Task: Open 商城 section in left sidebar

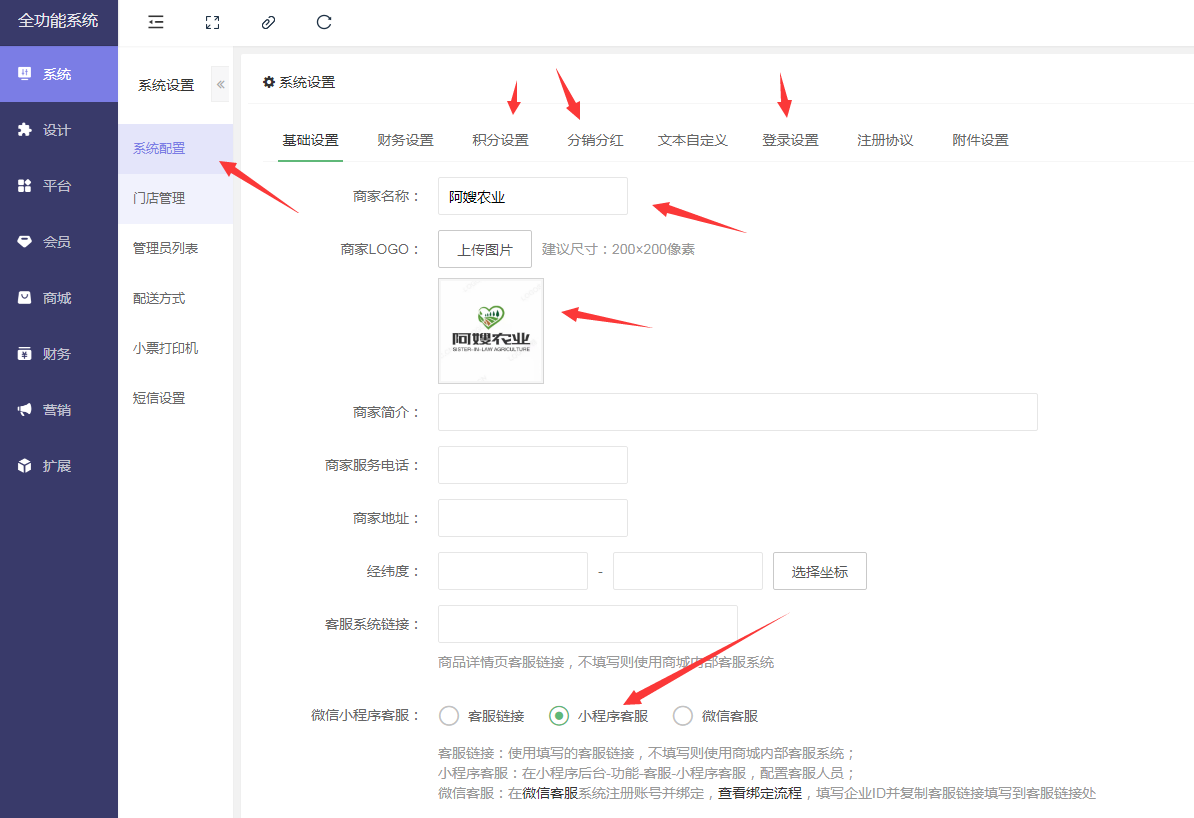Action: point(58,298)
